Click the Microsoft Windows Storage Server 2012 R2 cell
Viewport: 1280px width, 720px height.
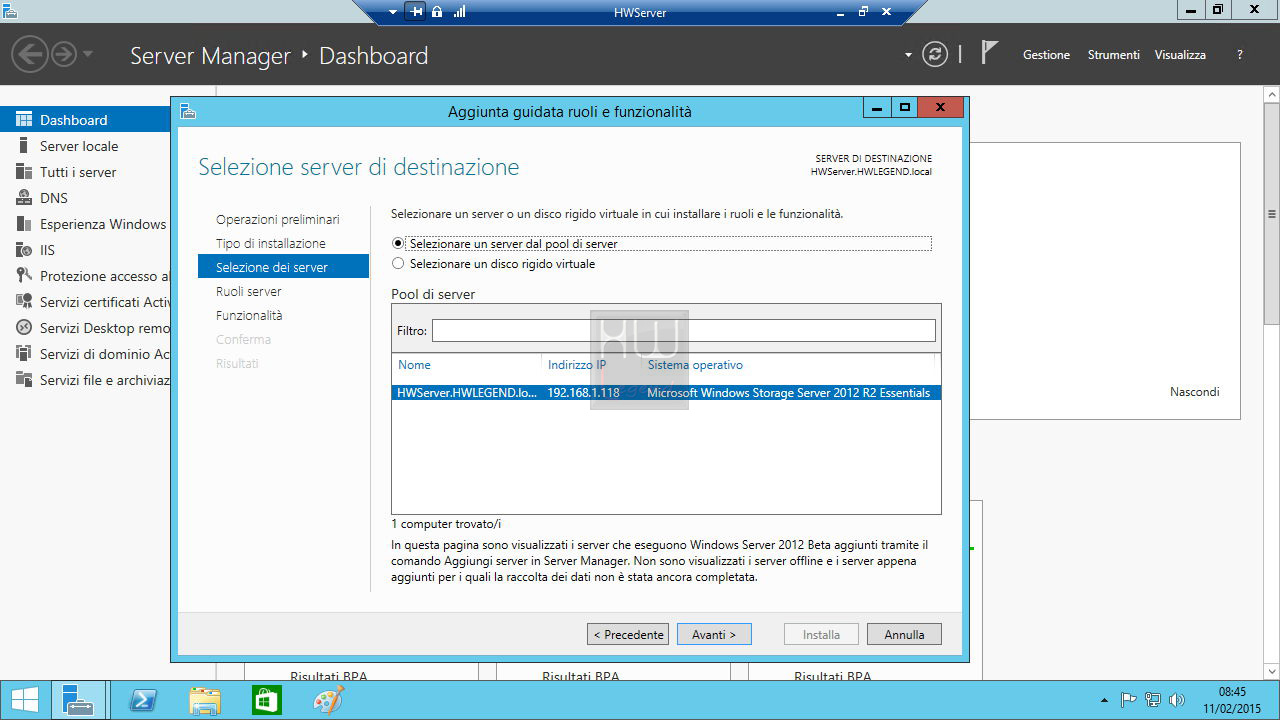(x=789, y=393)
